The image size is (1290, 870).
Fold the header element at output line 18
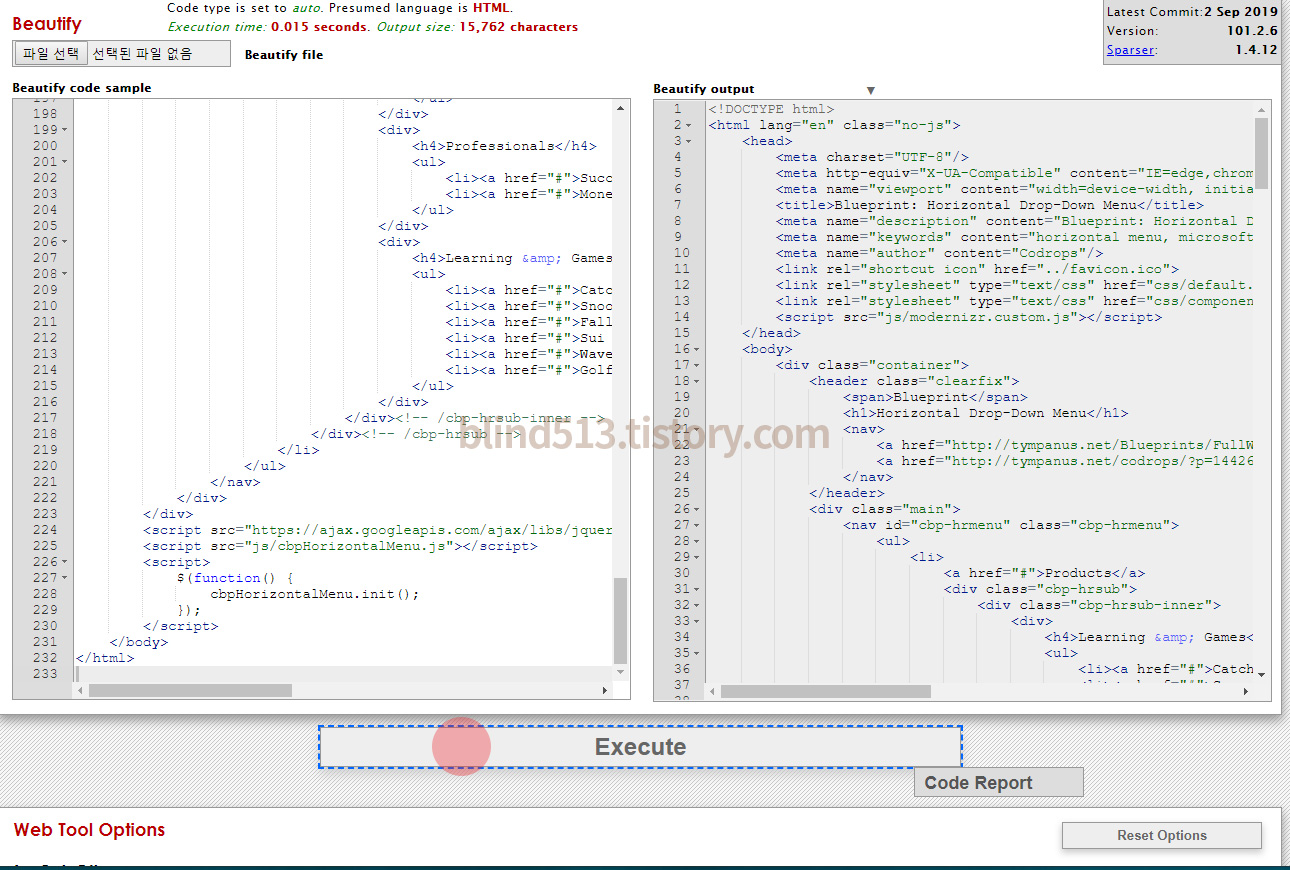click(x=697, y=381)
